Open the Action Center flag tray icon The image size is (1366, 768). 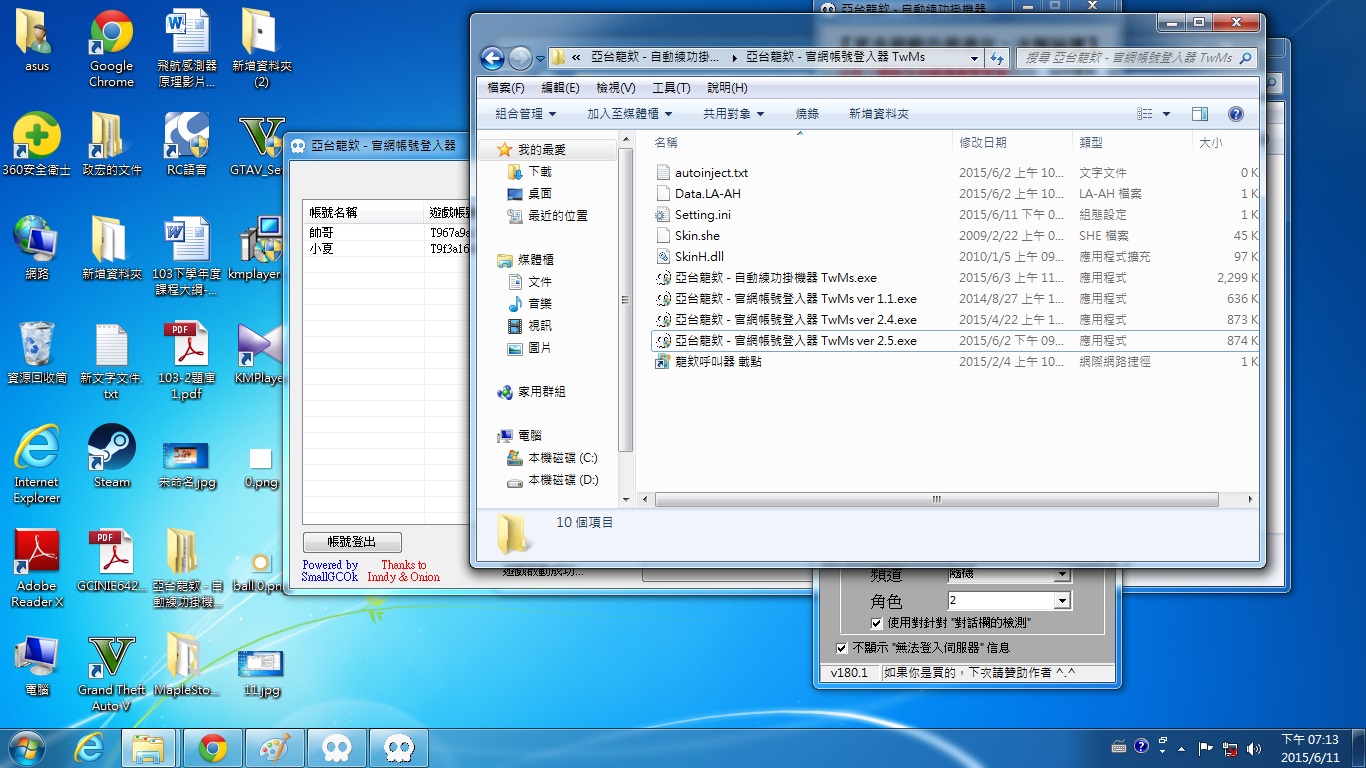point(1207,747)
